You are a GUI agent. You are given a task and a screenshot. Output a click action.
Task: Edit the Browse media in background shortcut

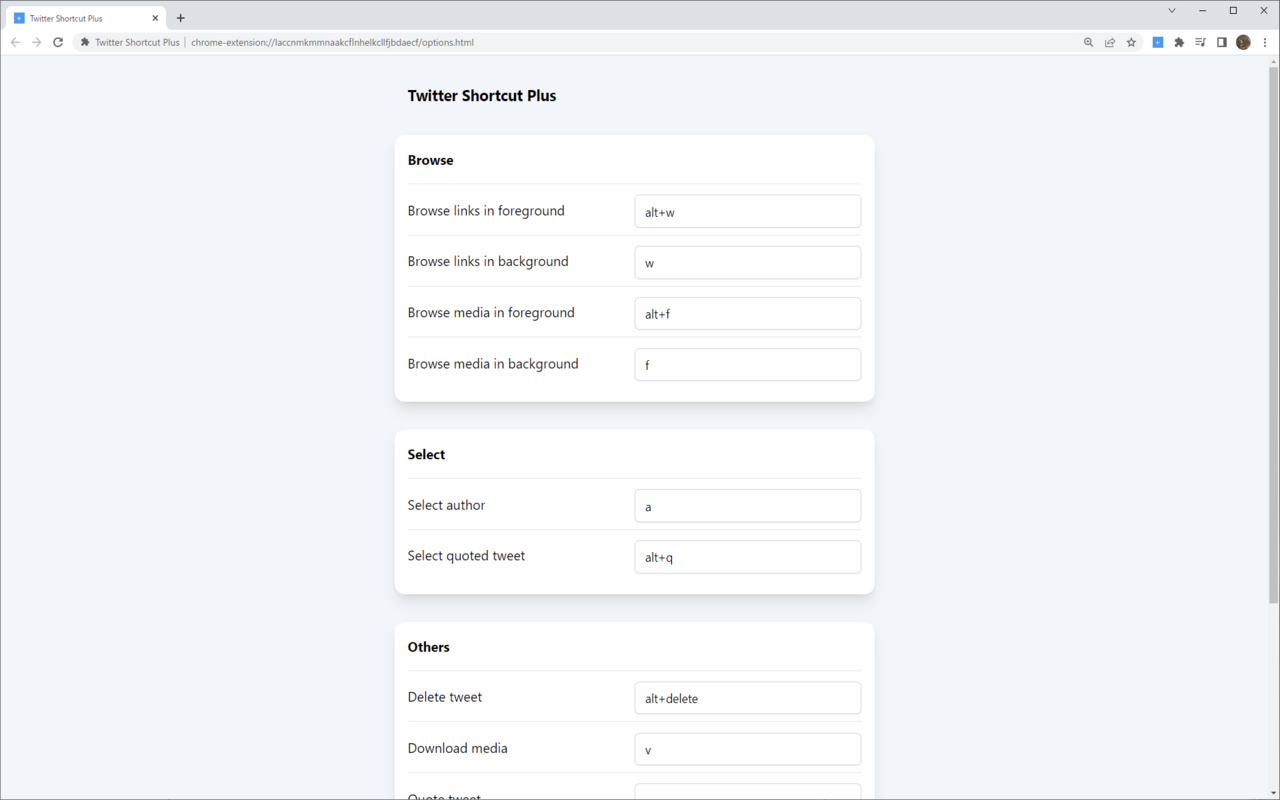(748, 365)
